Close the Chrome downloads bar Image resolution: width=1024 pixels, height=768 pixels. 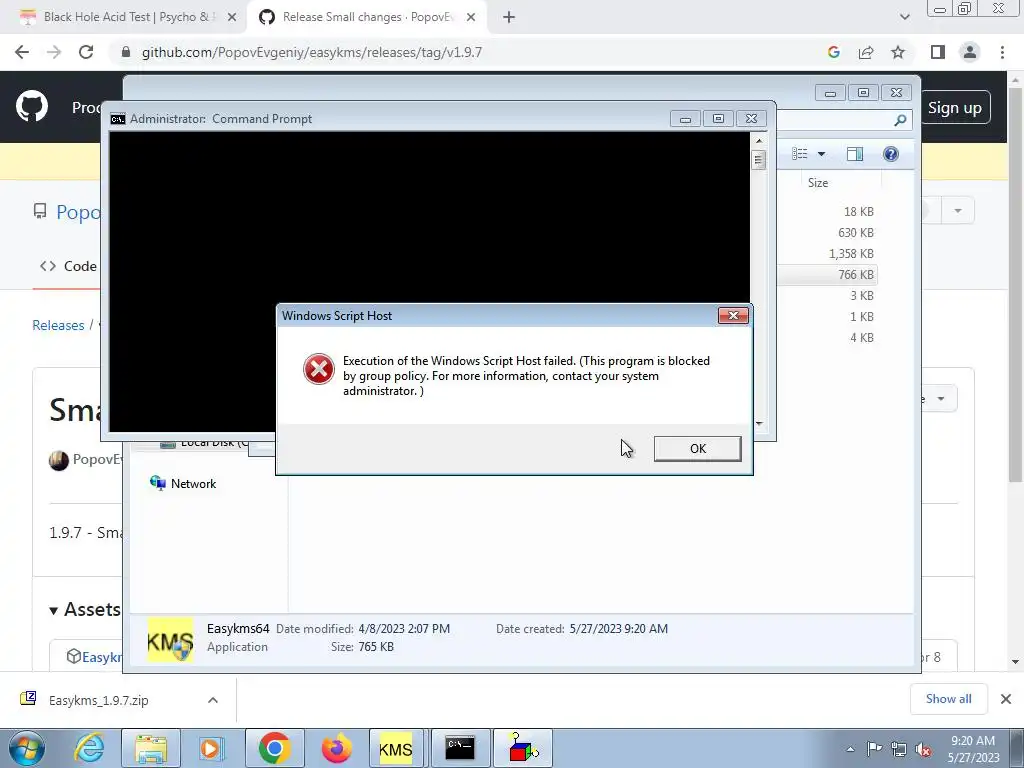click(x=1006, y=699)
